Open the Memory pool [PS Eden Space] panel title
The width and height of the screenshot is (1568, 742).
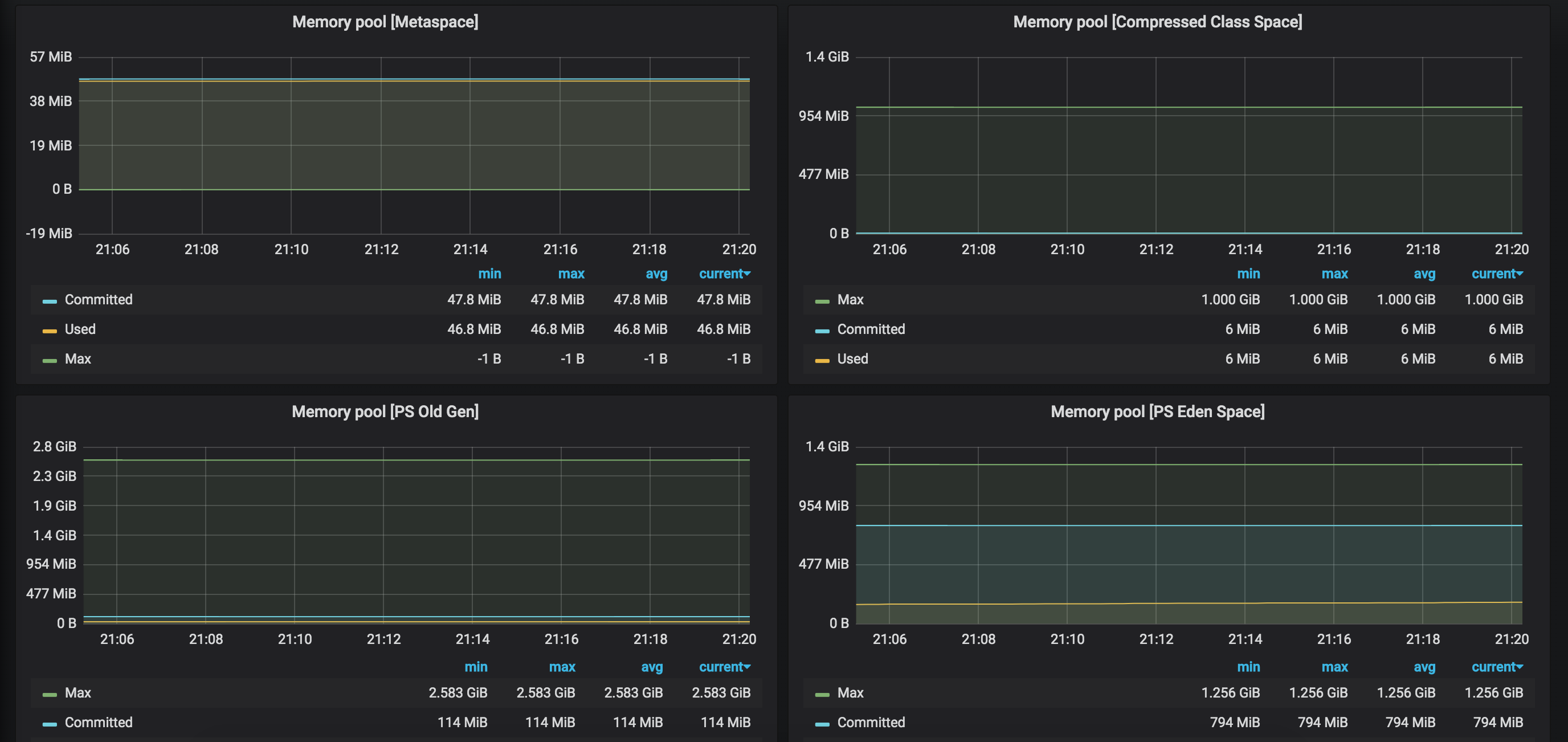pos(1157,411)
